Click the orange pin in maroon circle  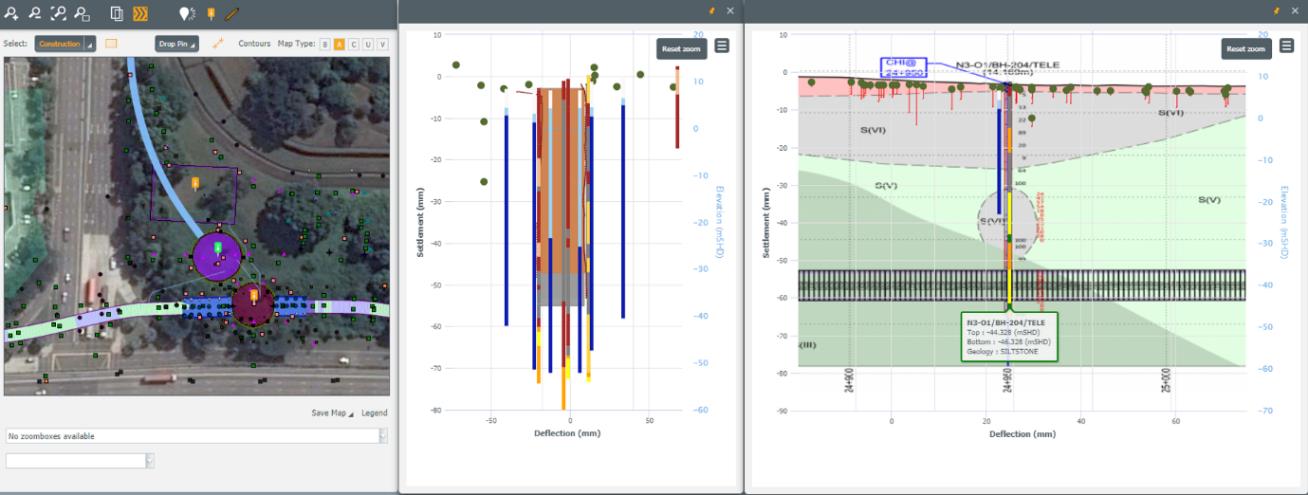click(x=254, y=296)
